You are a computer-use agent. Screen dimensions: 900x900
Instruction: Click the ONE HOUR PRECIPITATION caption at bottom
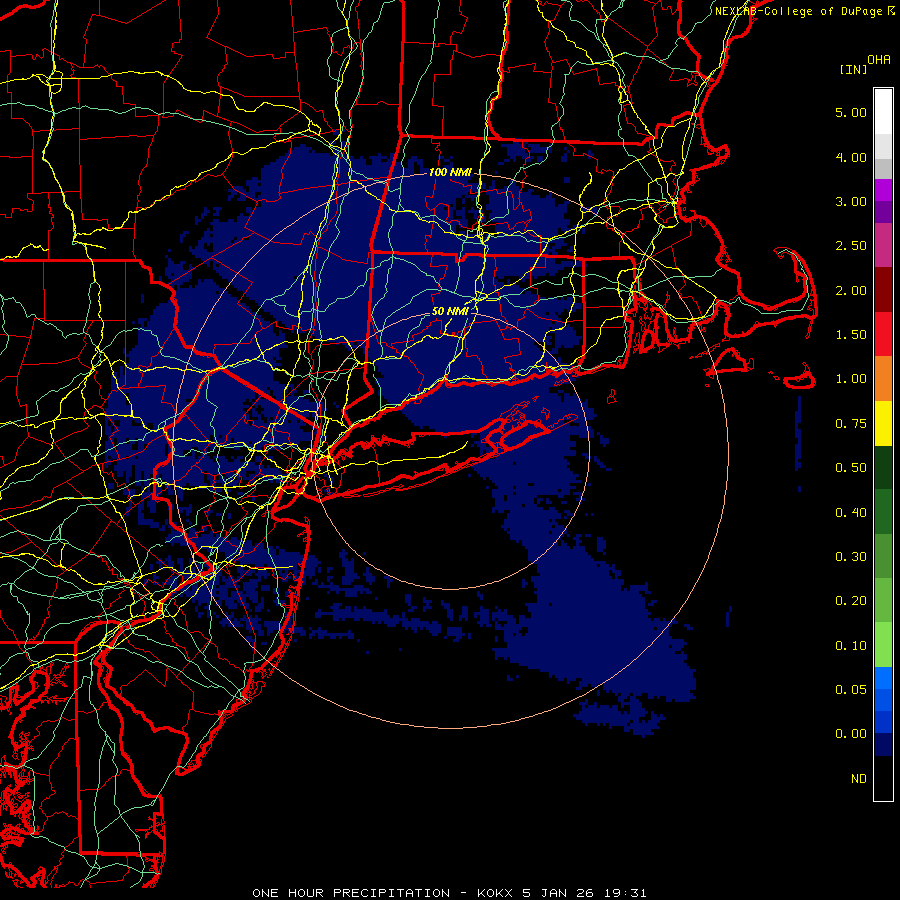click(x=449, y=893)
